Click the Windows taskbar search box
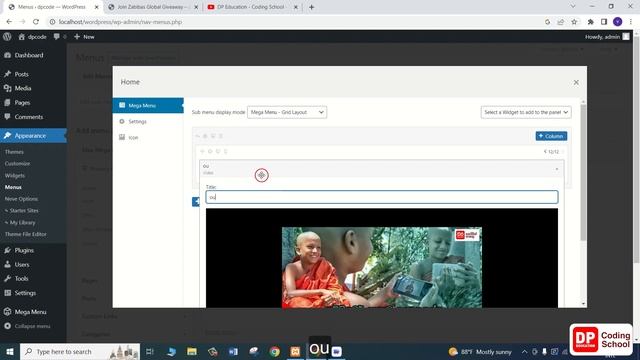The image size is (640, 360). click(x=80, y=351)
